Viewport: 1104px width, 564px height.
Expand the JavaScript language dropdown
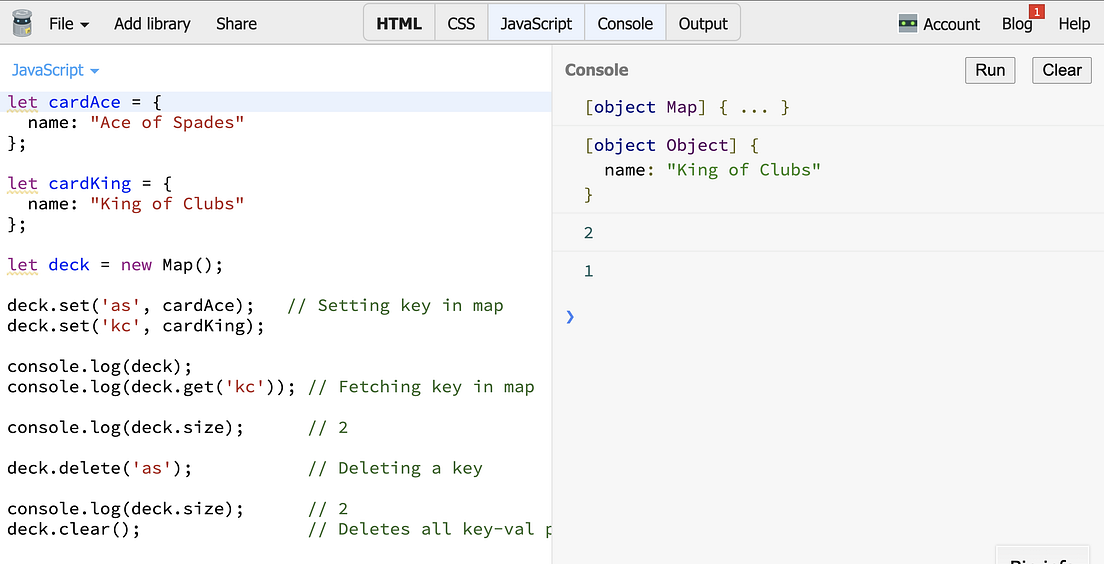click(55, 70)
